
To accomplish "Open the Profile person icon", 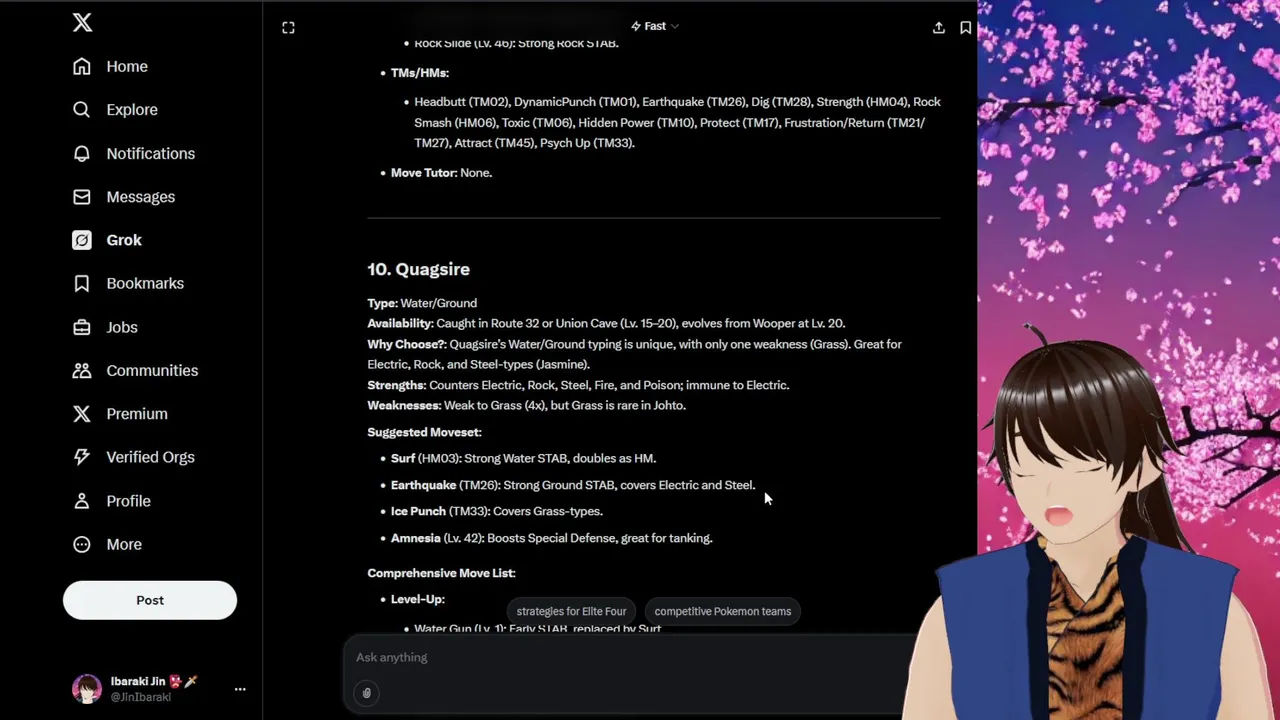I will coord(82,501).
